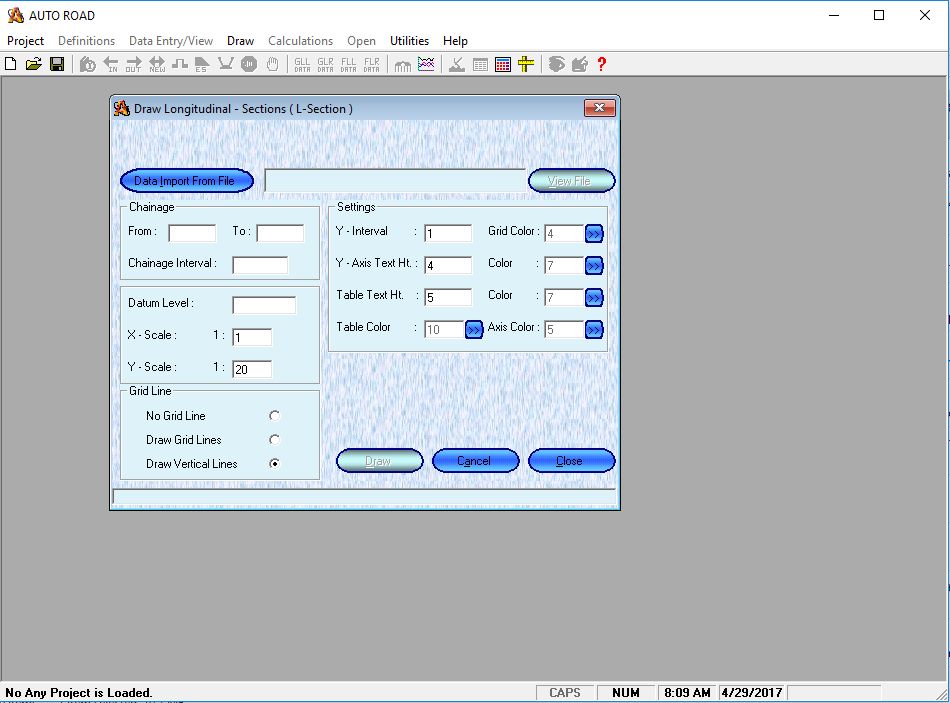The width and height of the screenshot is (950, 703).
Task: Select the Draw Grid Lines radio button
Action: coord(274,439)
